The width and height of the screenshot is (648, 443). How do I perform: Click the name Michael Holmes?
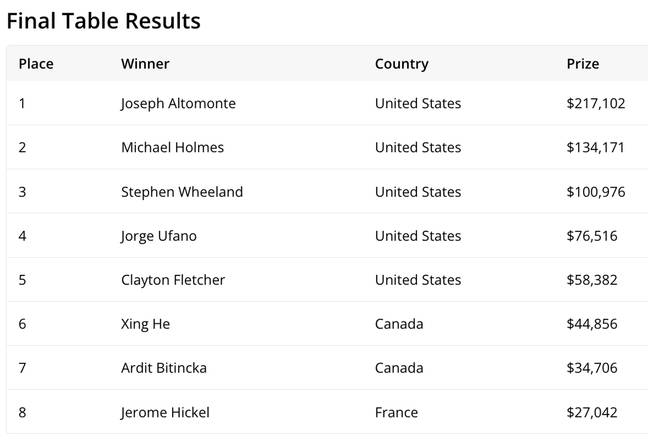pyautogui.click(x=172, y=148)
